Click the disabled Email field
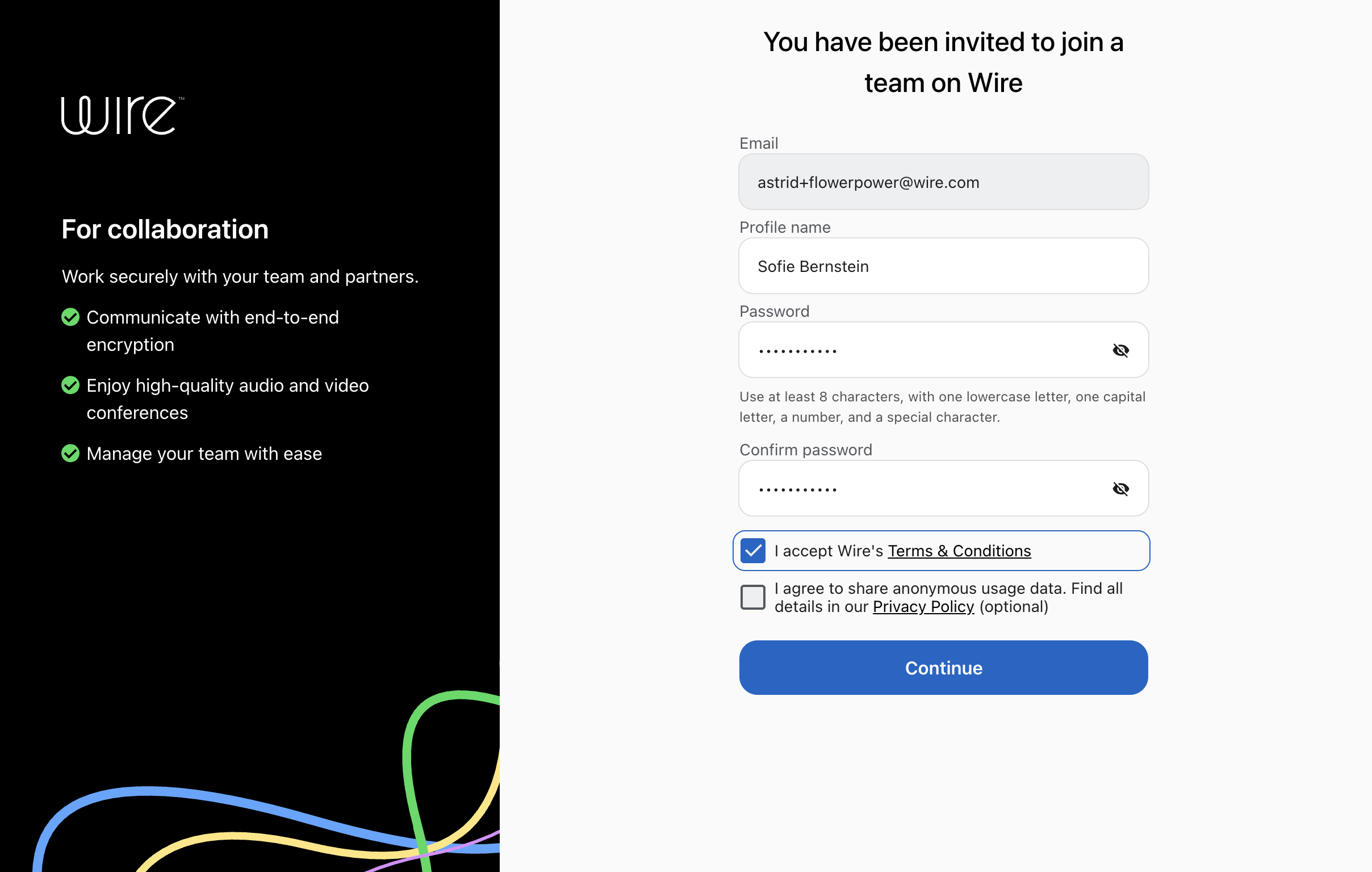The image size is (1372, 872). coord(944,182)
